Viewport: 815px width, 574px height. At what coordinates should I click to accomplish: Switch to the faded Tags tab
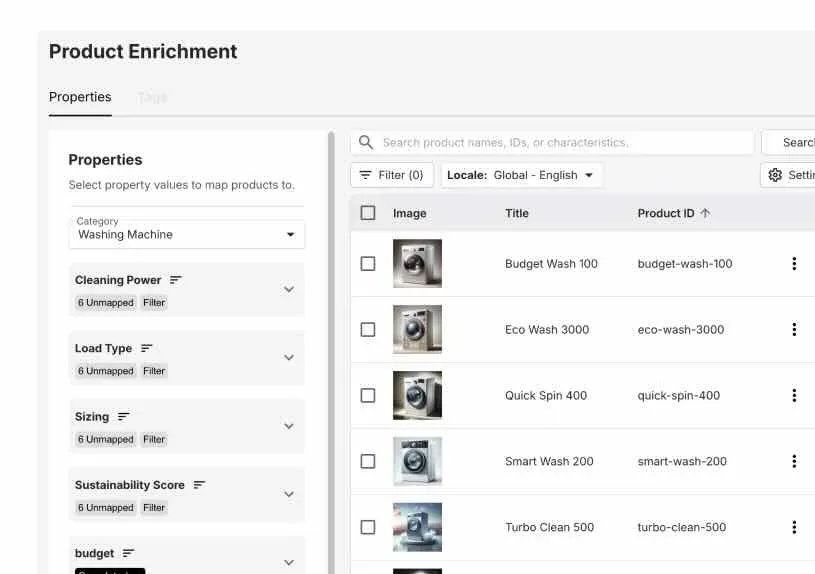152,97
